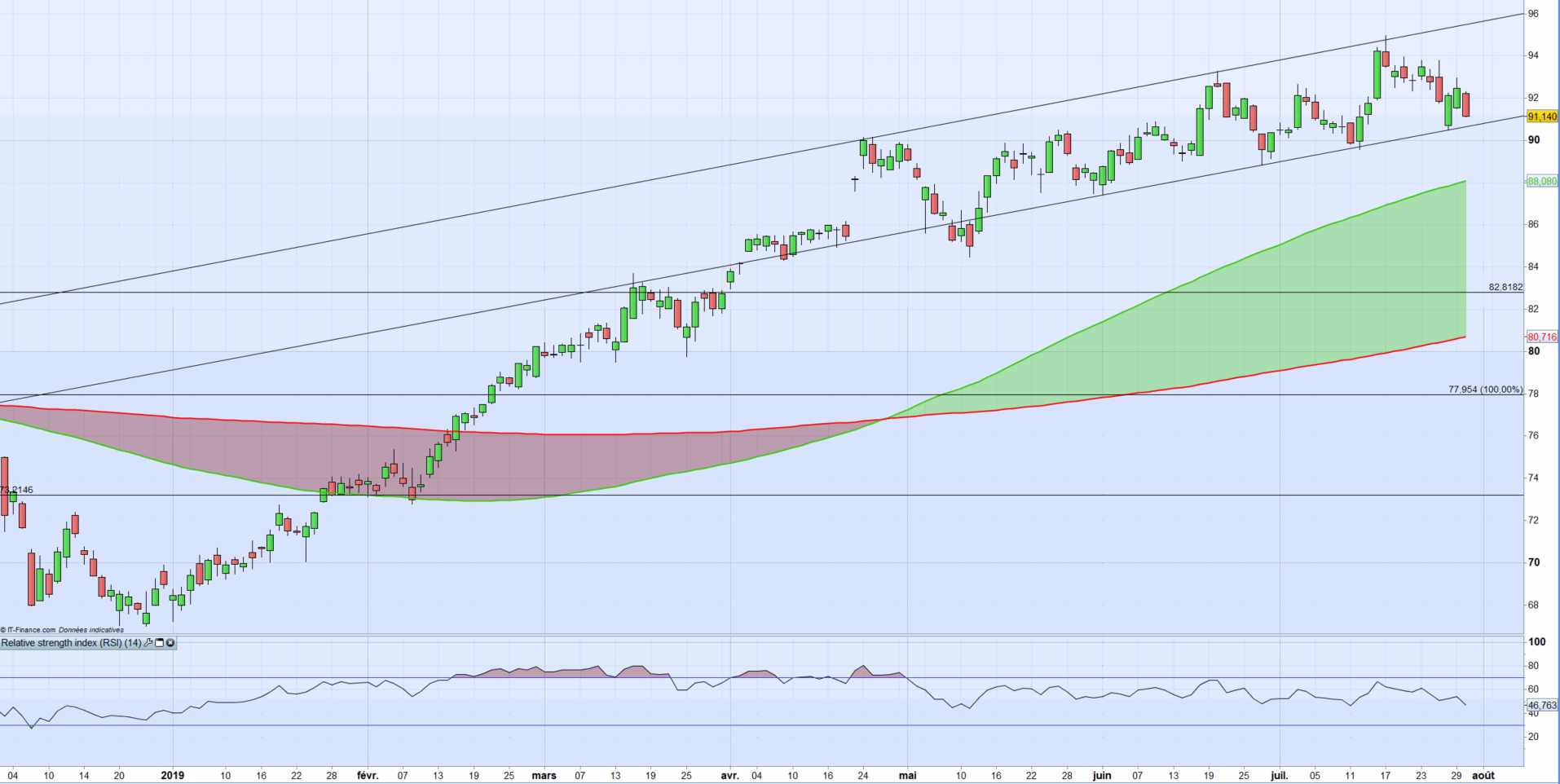Viewport: 1560px width, 784px height.
Task: Click the 86 price axis label
Action: coord(1533,224)
